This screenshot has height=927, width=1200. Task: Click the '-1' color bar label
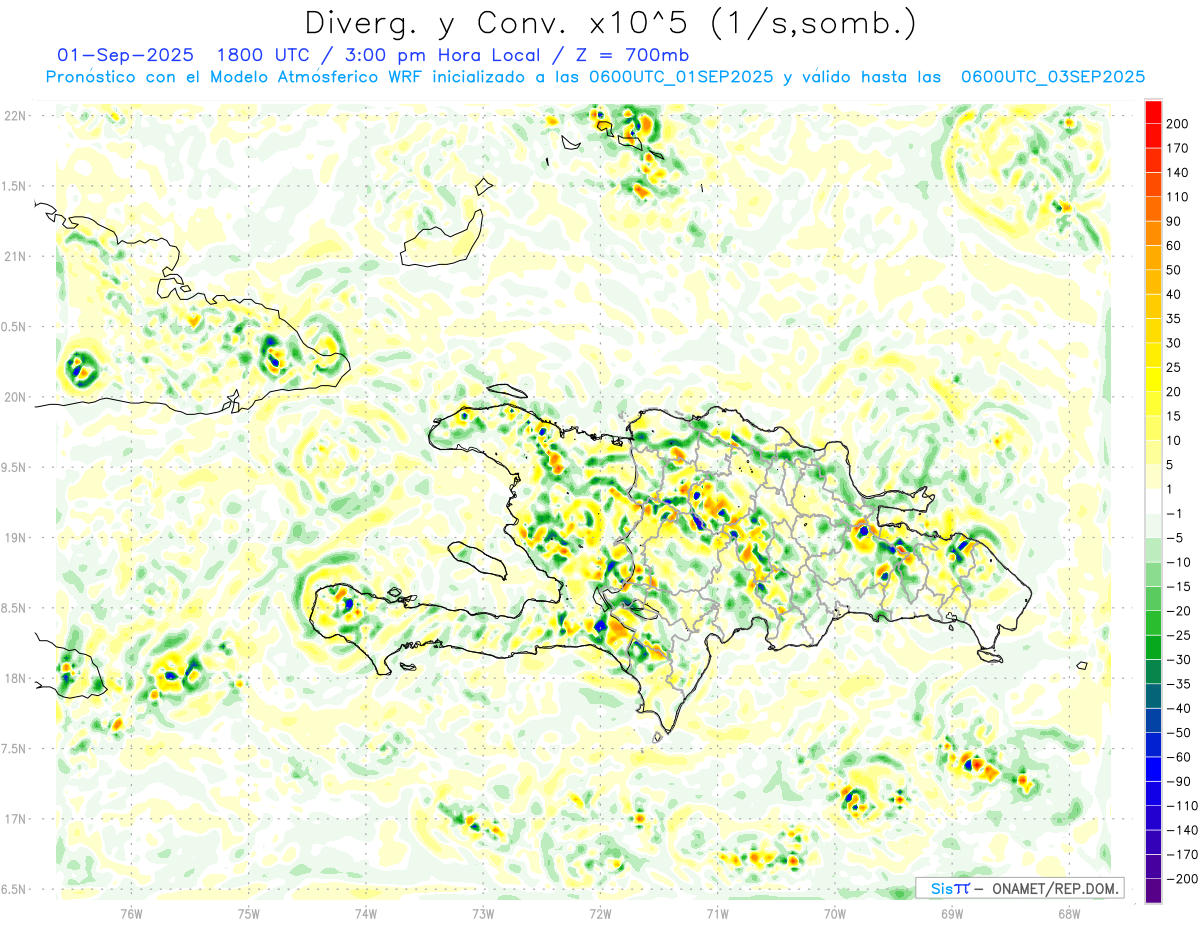[1176, 513]
